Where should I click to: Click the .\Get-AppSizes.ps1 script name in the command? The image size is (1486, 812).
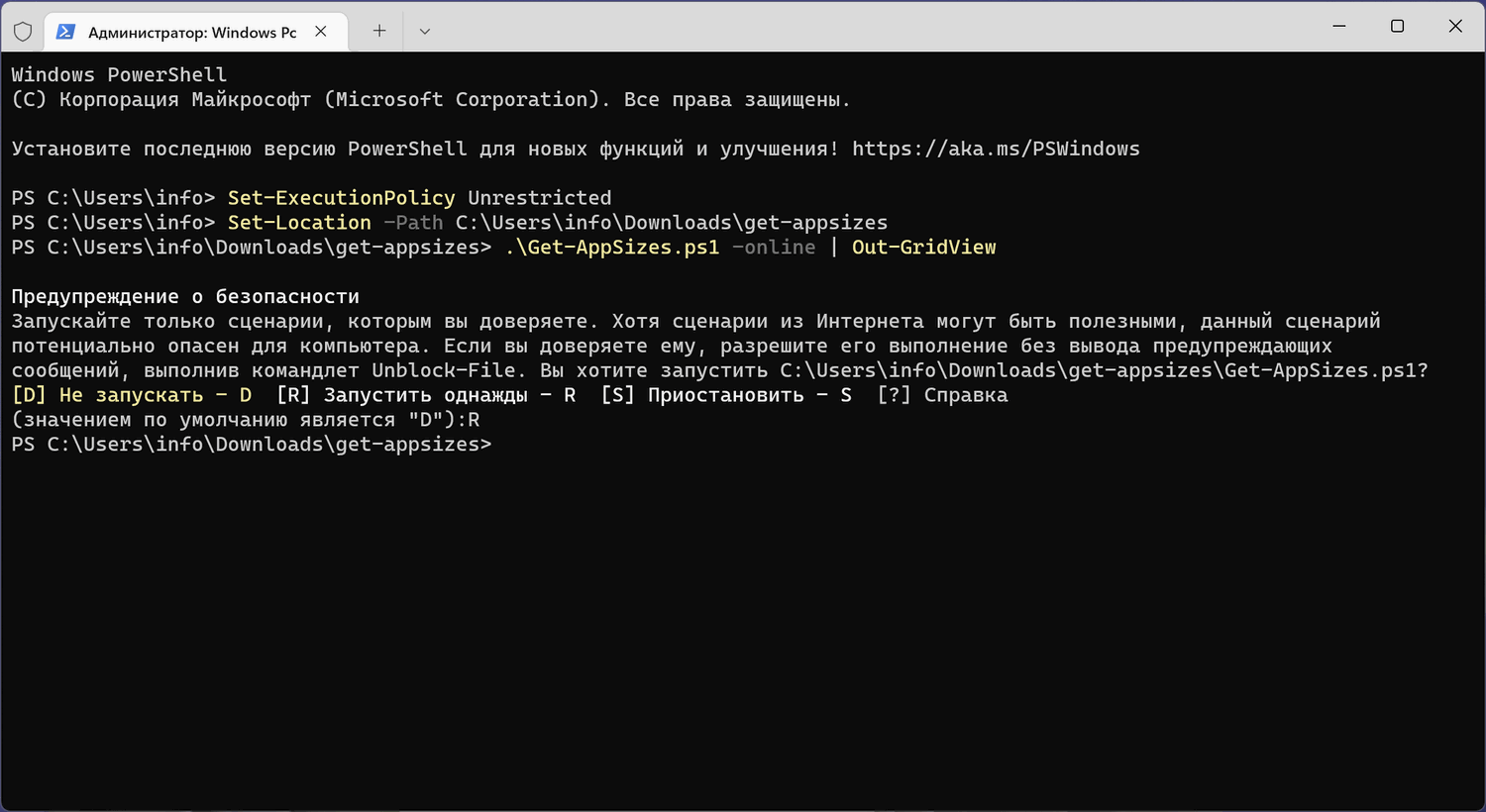click(612, 248)
